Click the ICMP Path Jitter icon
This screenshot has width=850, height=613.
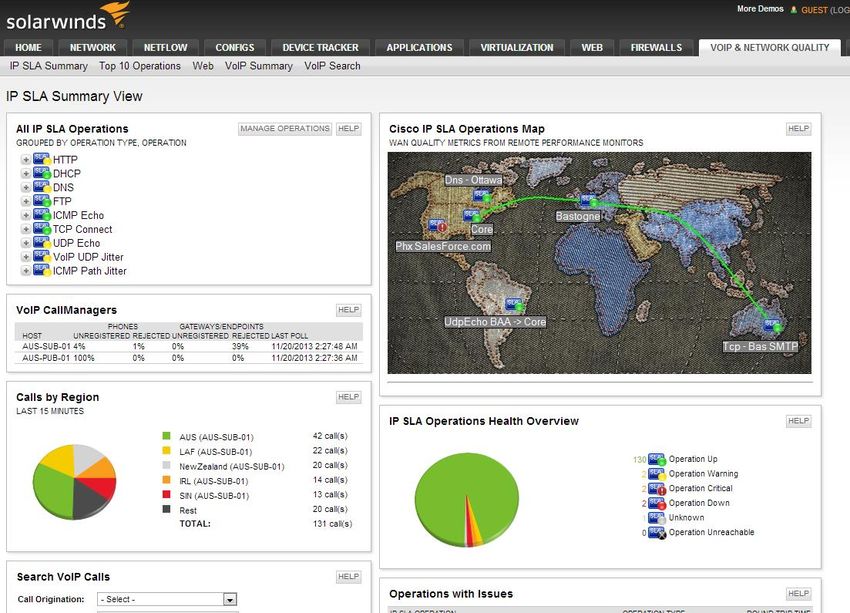click(x=42, y=270)
